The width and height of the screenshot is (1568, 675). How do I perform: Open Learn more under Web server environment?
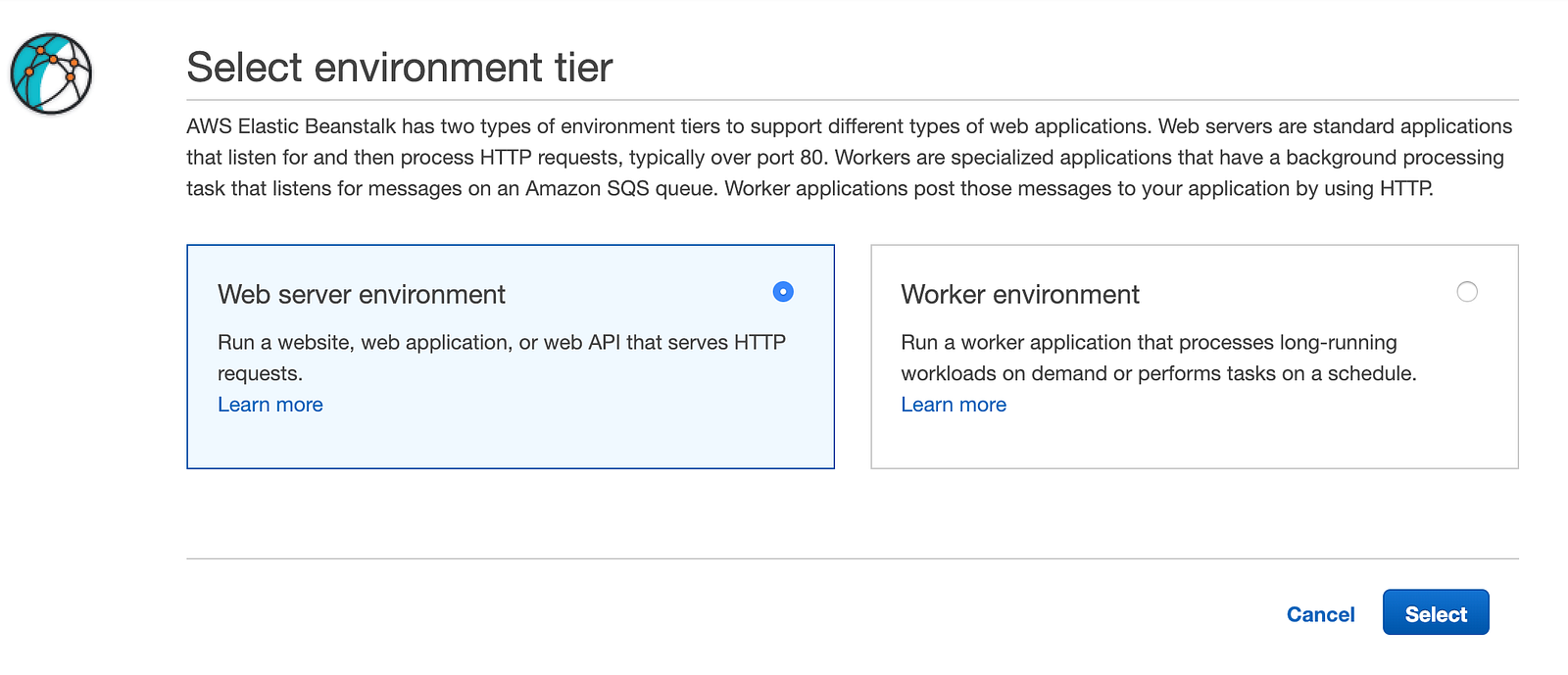pyautogui.click(x=270, y=405)
